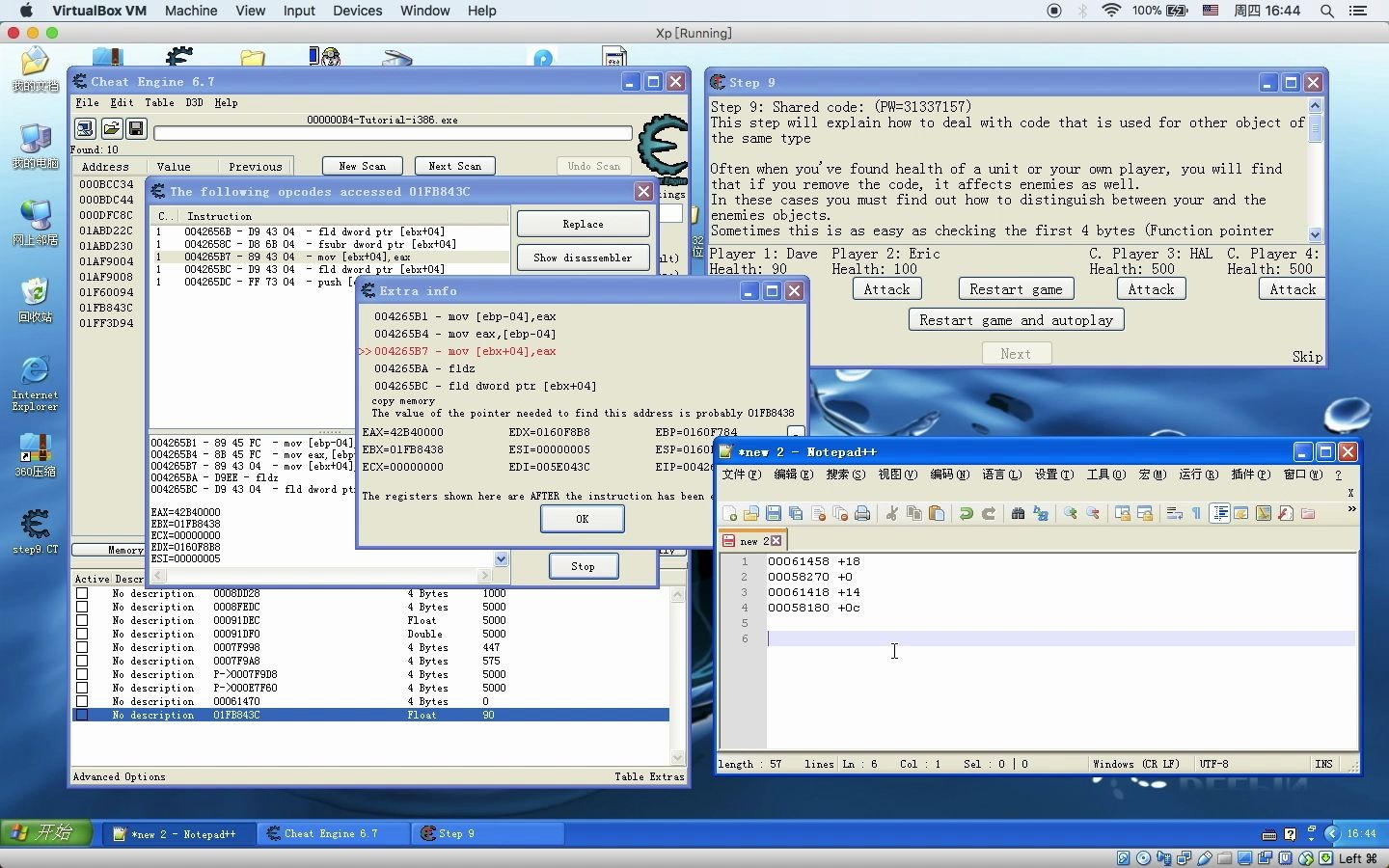Image resolution: width=1389 pixels, height=868 pixels.
Task: Enable the first 'No description' address checkbox
Action: pyautogui.click(x=82, y=595)
